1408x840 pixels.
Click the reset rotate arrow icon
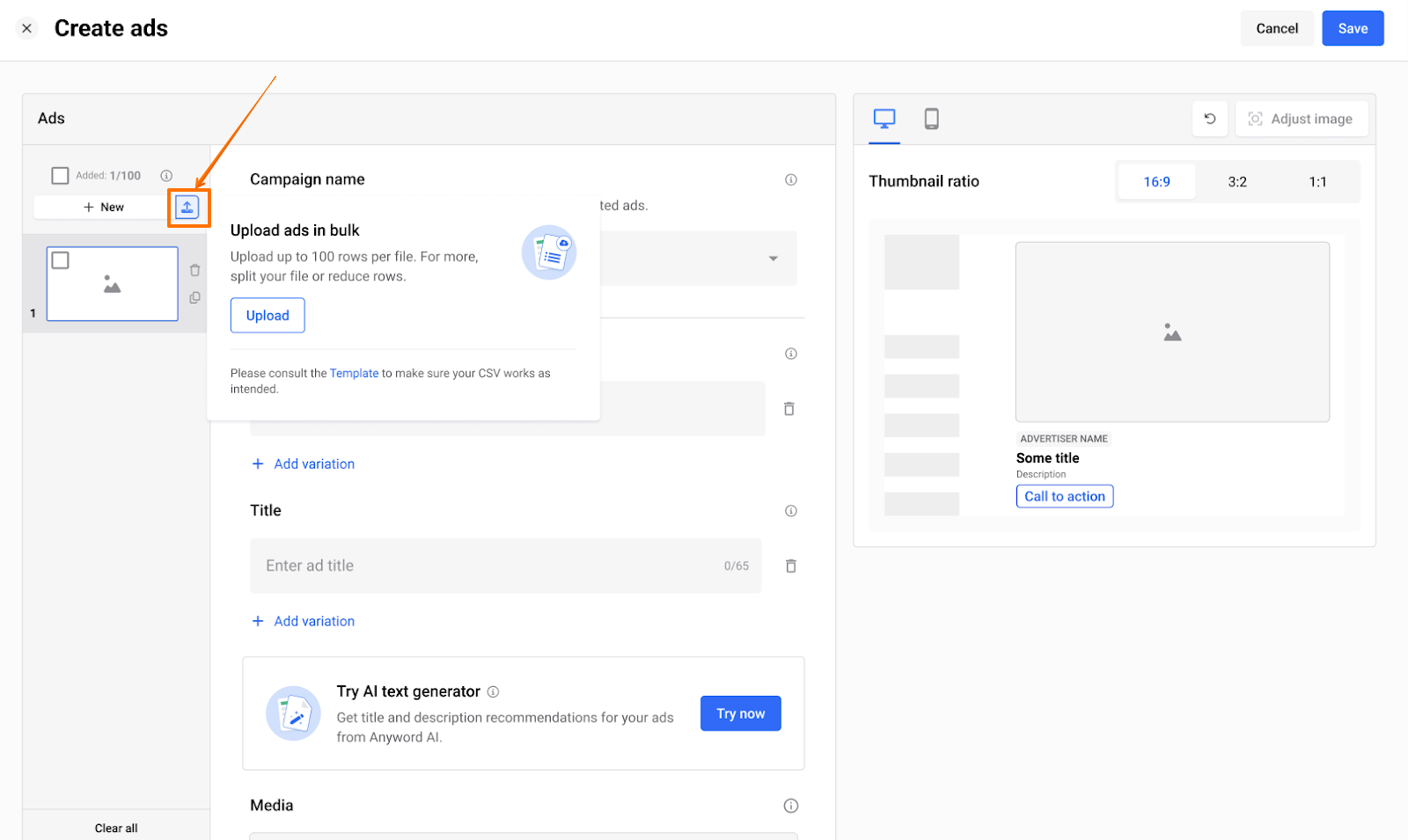pyautogui.click(x=1210, y=119)
